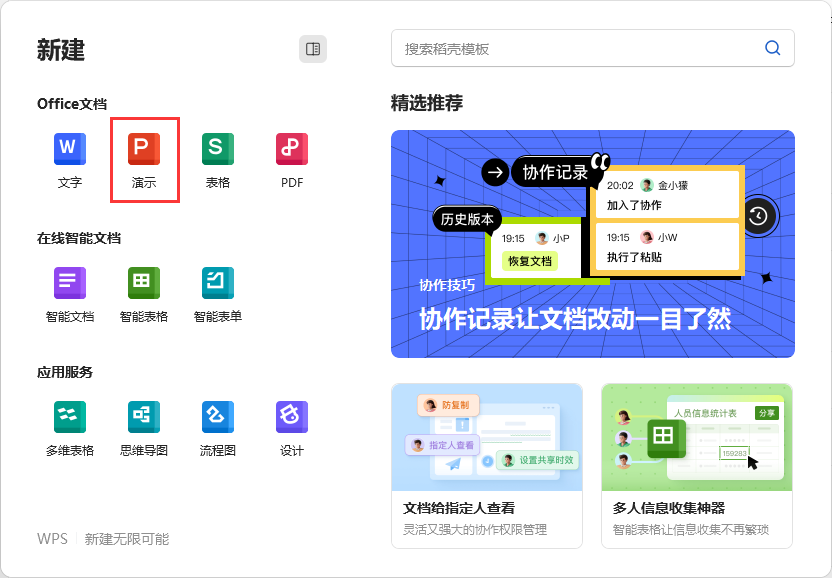Click the 在线智能文档 section heading
The image size is (832, 578).
pos(79,238)
